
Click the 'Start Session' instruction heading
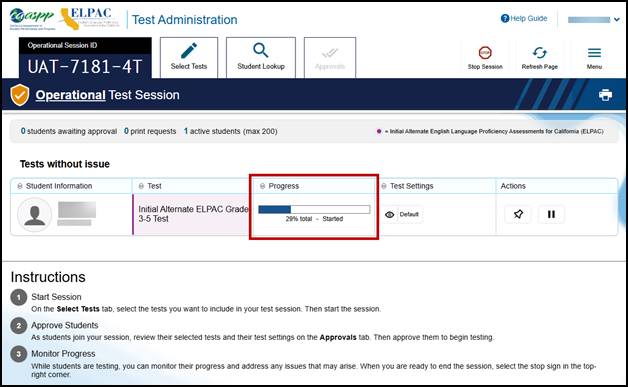point(56,297)
